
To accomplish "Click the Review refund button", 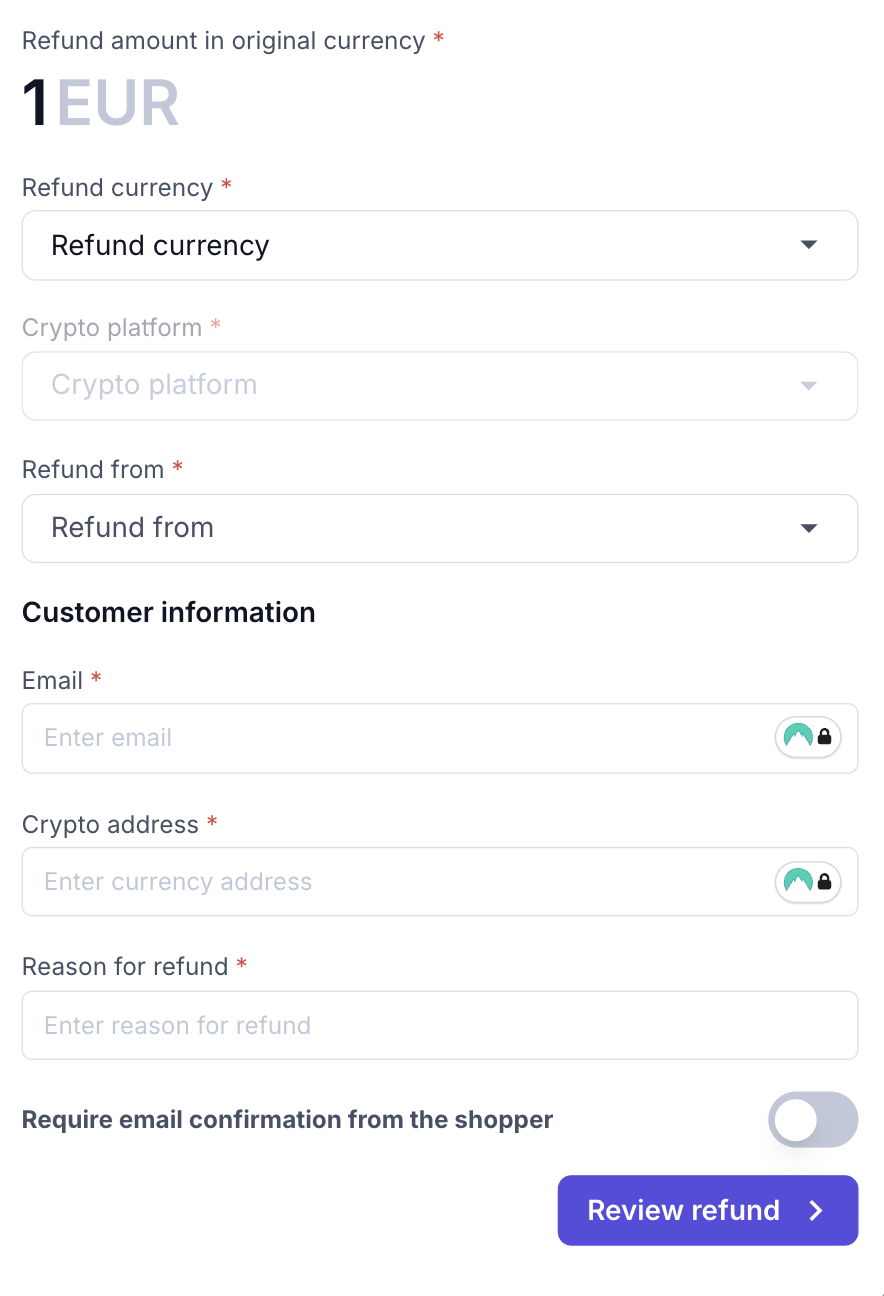I will [707, 1210].
